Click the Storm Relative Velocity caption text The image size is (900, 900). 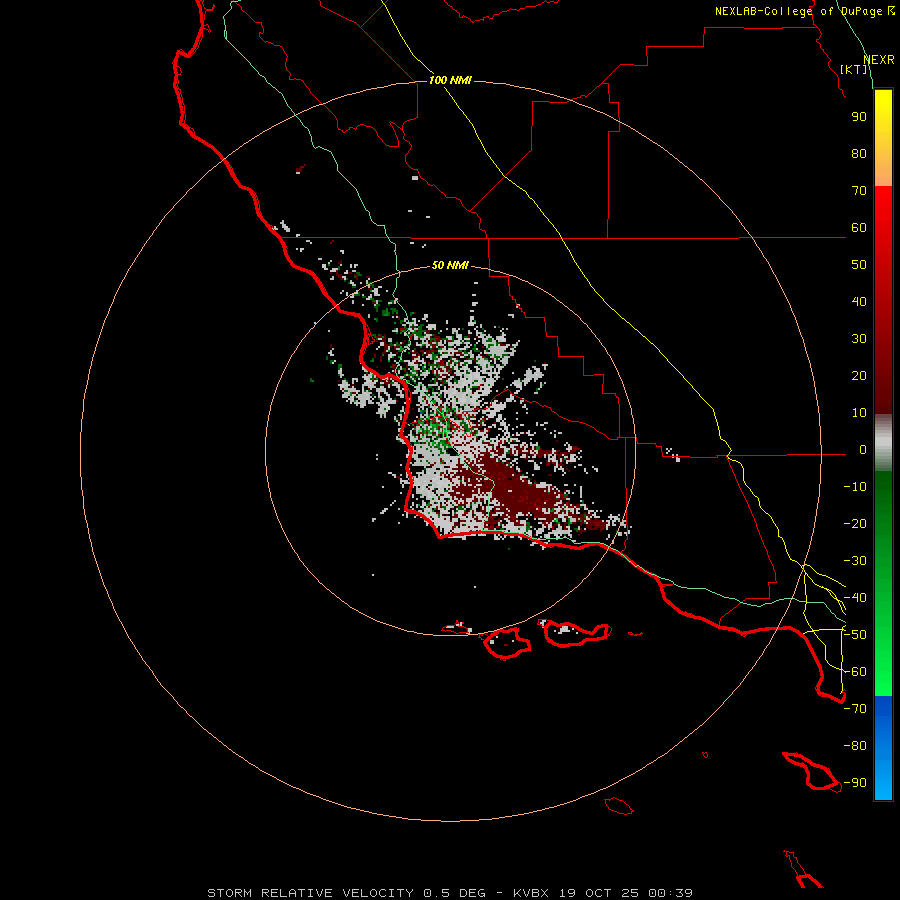(x=450, y=893)
